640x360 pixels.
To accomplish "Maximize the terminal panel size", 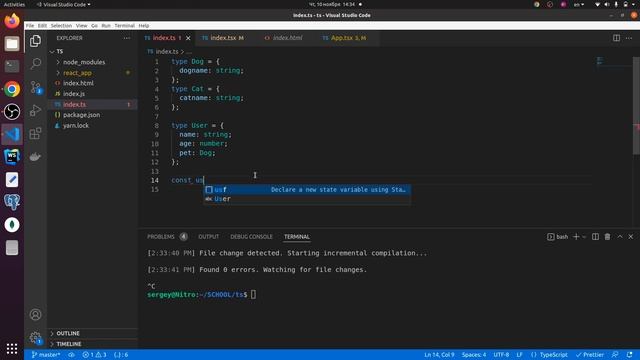I will (620, 237).
